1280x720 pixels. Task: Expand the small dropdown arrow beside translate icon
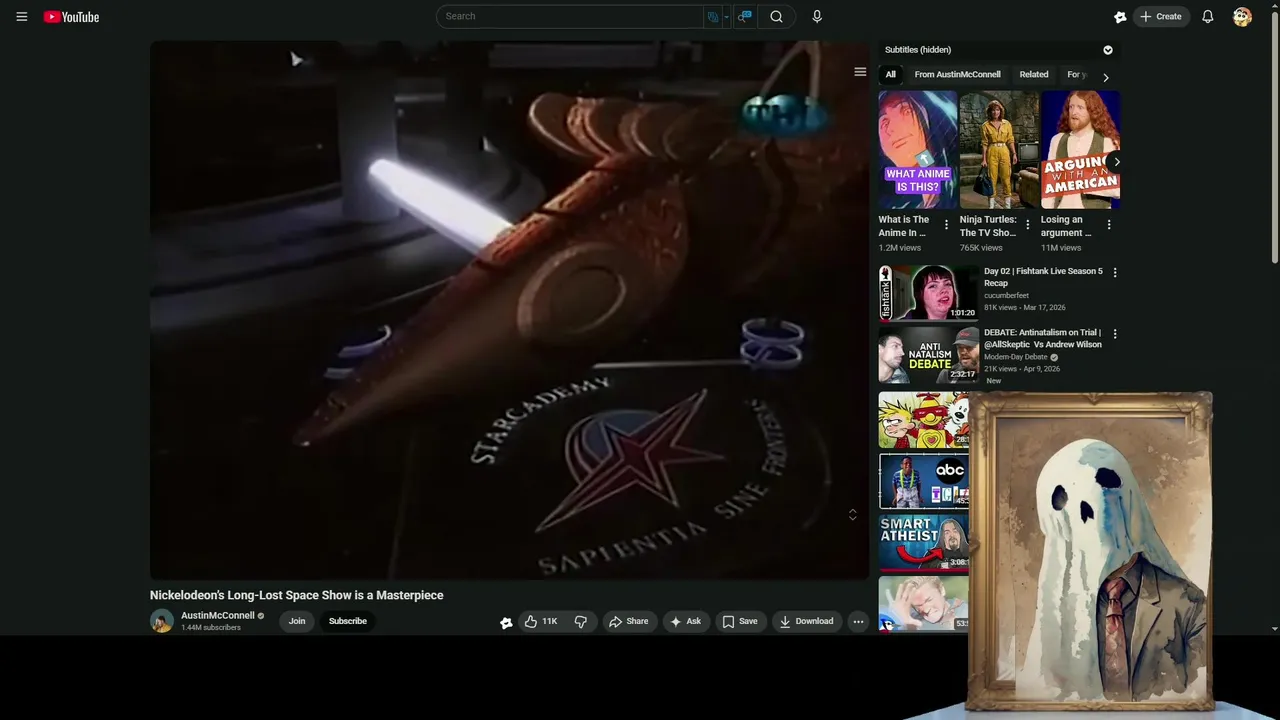click(x=726, y=17)
